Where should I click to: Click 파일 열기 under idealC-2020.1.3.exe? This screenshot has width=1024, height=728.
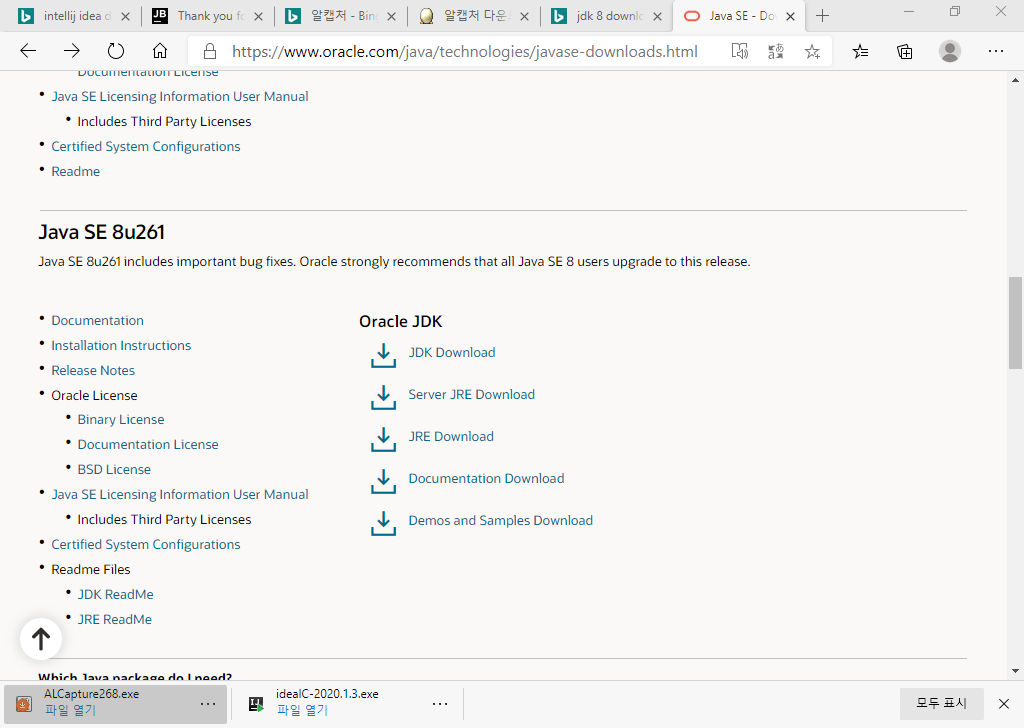point(302,710)
